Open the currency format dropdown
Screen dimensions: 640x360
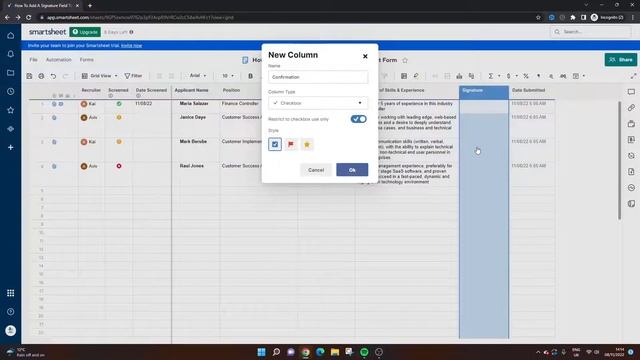pos(512,76)
